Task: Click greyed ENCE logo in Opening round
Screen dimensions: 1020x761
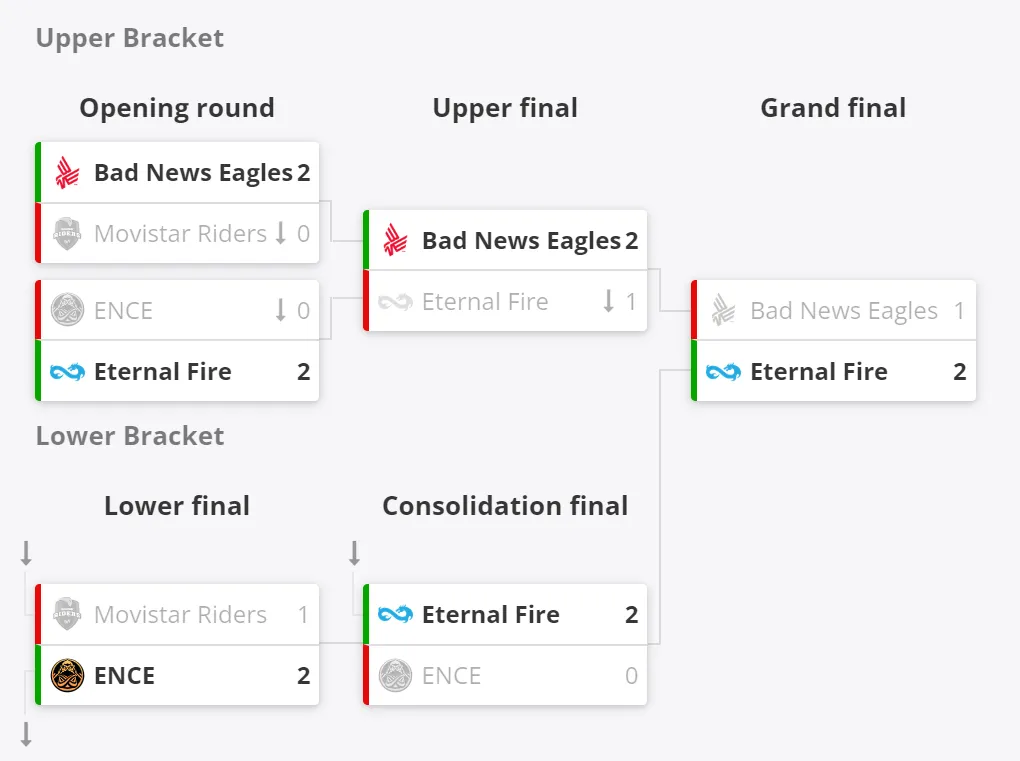Action: pos(68,310)
